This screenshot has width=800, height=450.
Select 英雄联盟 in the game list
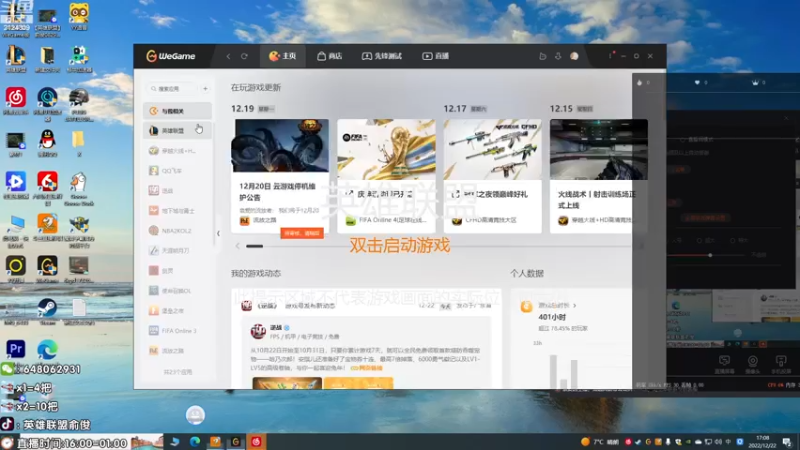[178, 131]
